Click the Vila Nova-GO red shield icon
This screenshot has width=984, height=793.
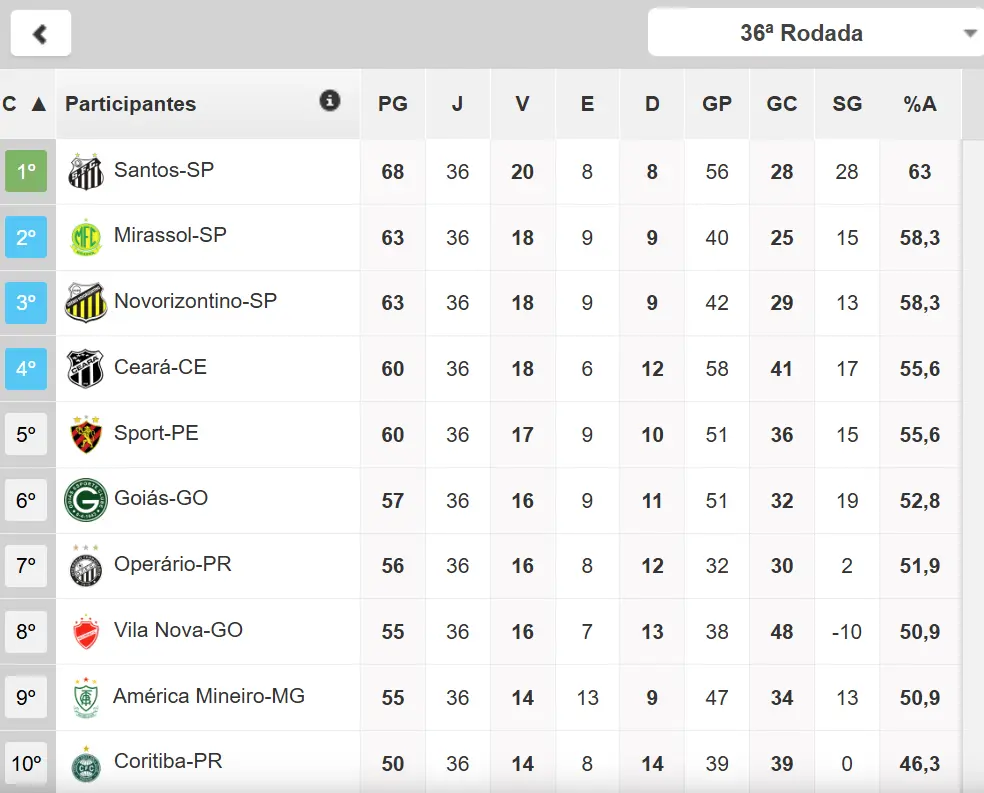pos(86,632)
